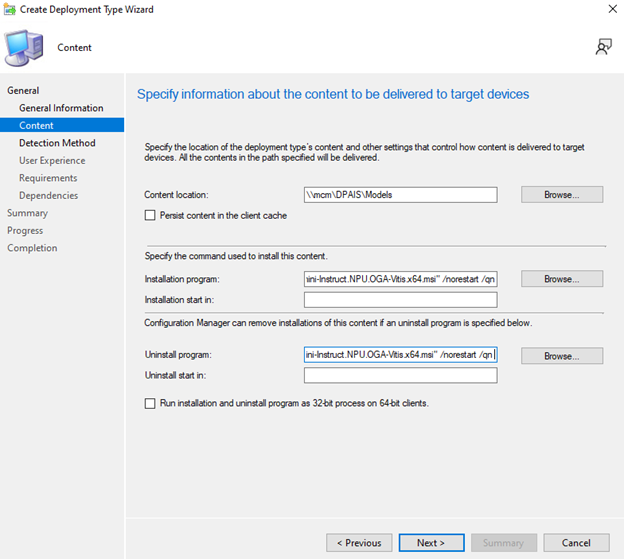Select Requirements step in sidebar
This screenshot has width=624, height=559.
click(48, 178)
